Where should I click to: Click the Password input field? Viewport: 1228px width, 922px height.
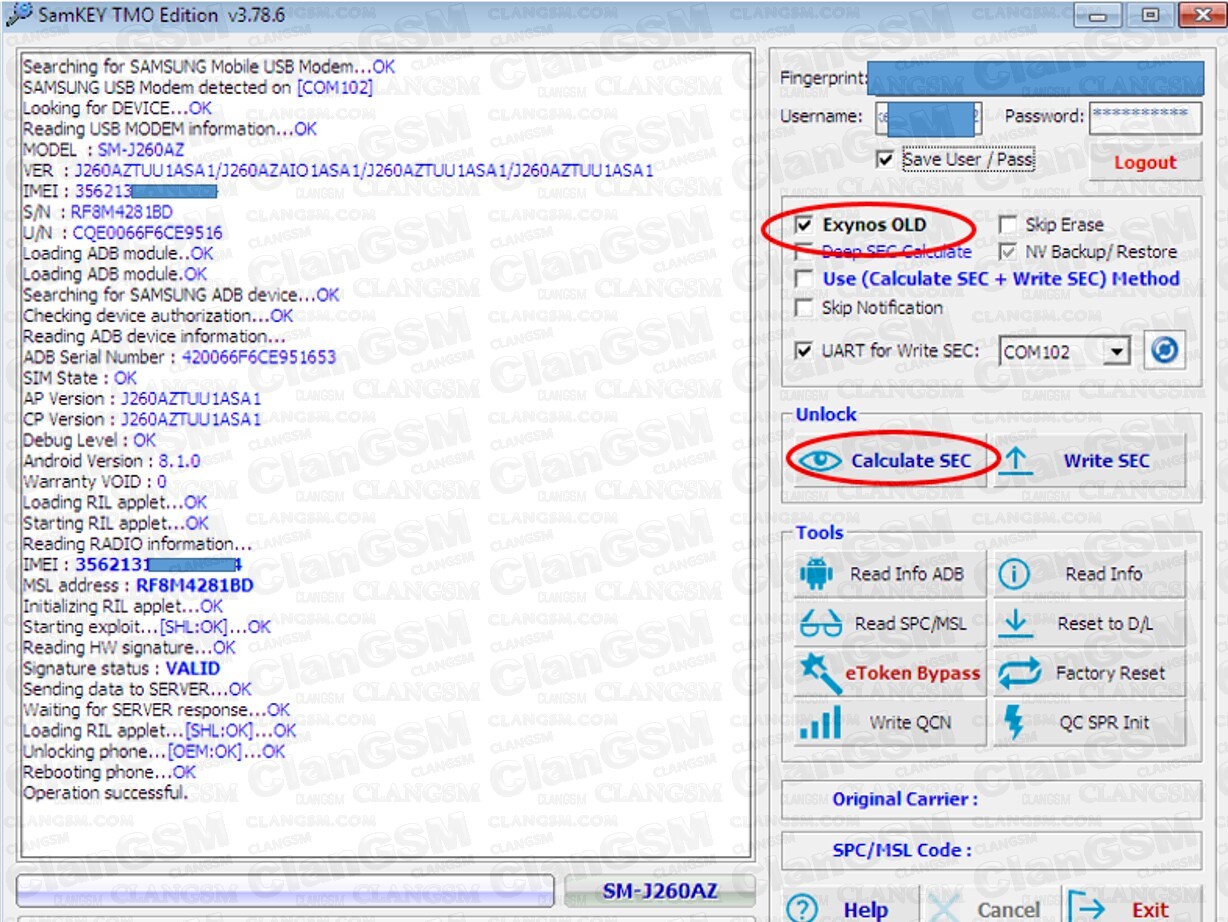tap(1145, 118)
